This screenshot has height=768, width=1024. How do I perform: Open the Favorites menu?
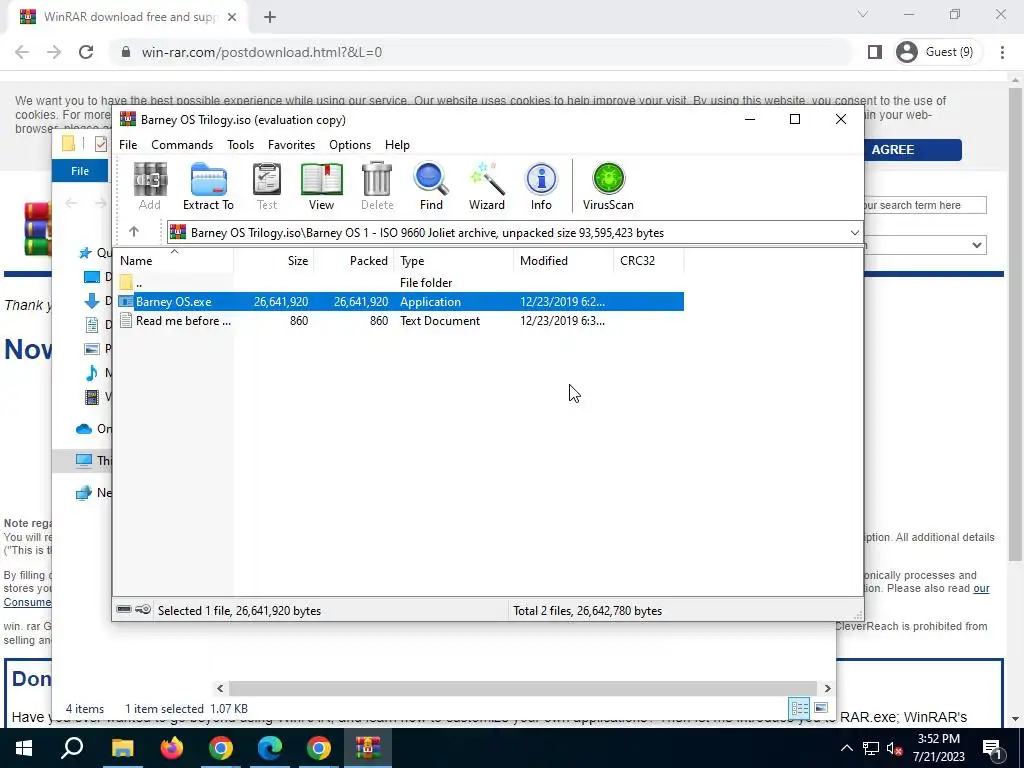[x=291, y=144]
